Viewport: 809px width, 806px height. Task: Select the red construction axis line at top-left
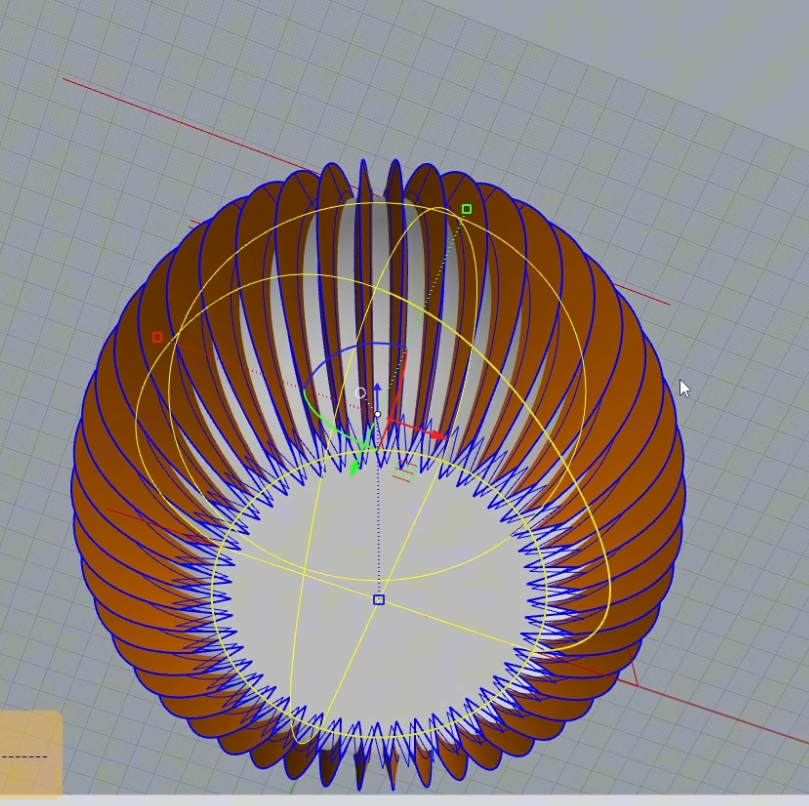click(x=120, y=98)
